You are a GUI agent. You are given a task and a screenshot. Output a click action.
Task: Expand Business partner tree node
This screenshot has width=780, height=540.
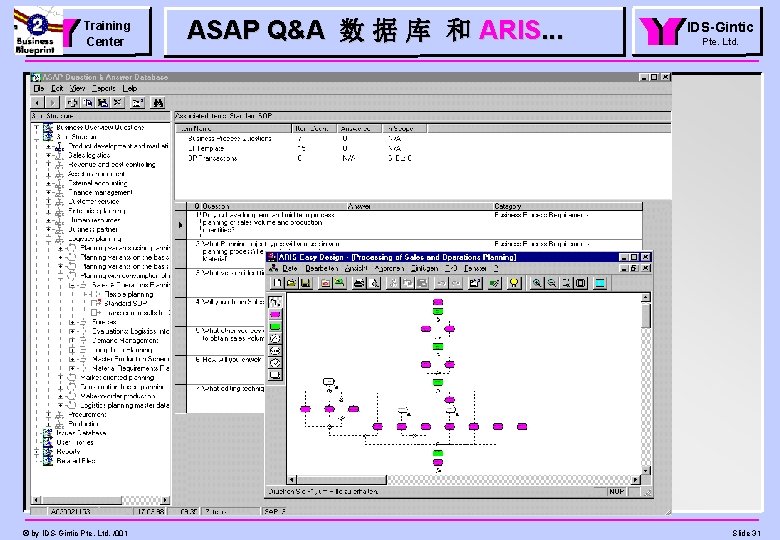tap(48, 229)
